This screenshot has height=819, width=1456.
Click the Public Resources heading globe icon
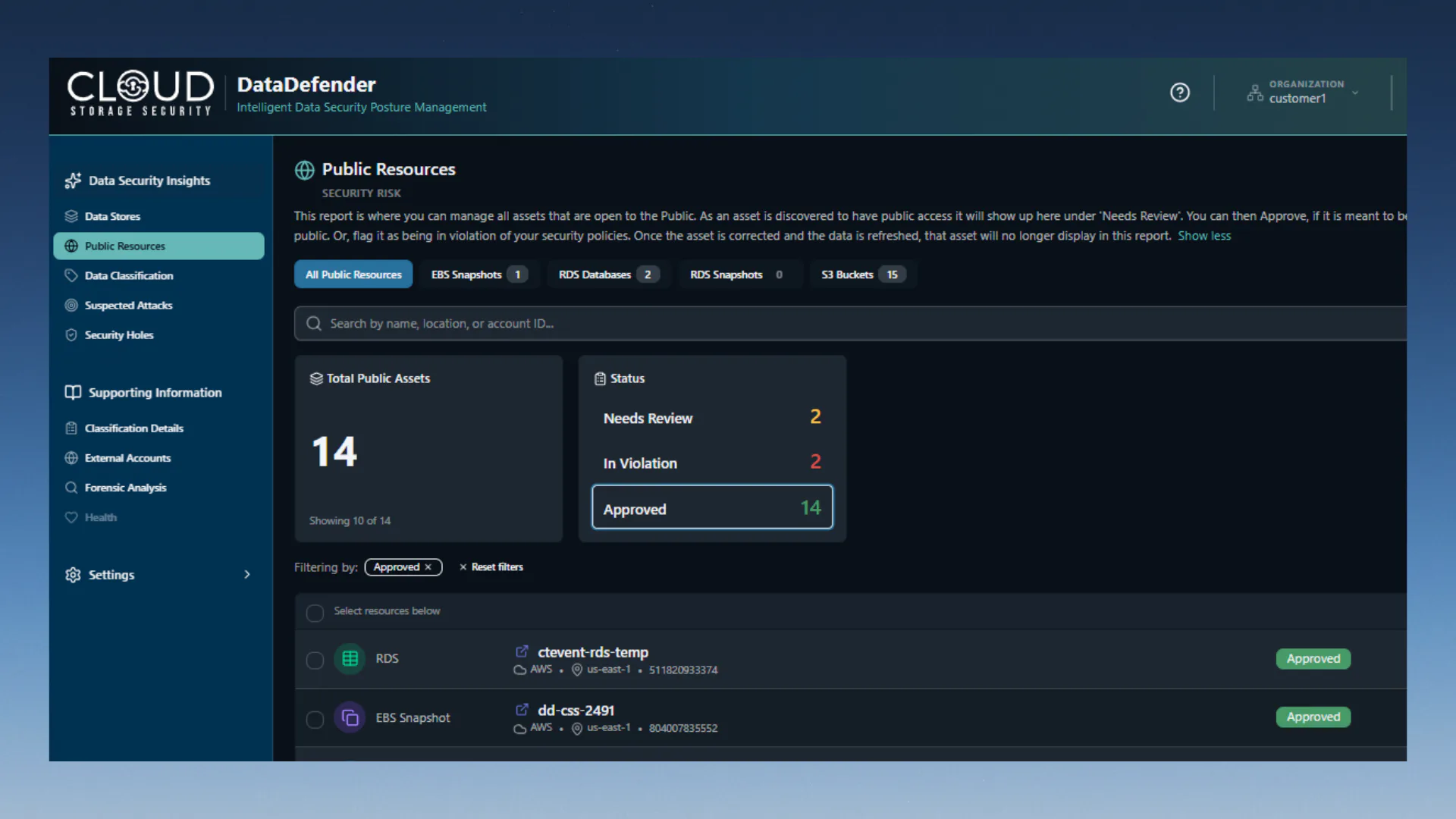305,170
